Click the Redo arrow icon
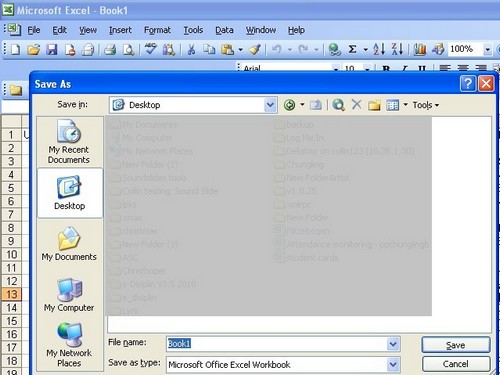Image resolution: width=500 pixels, height=375 pixels. (304, 50)
